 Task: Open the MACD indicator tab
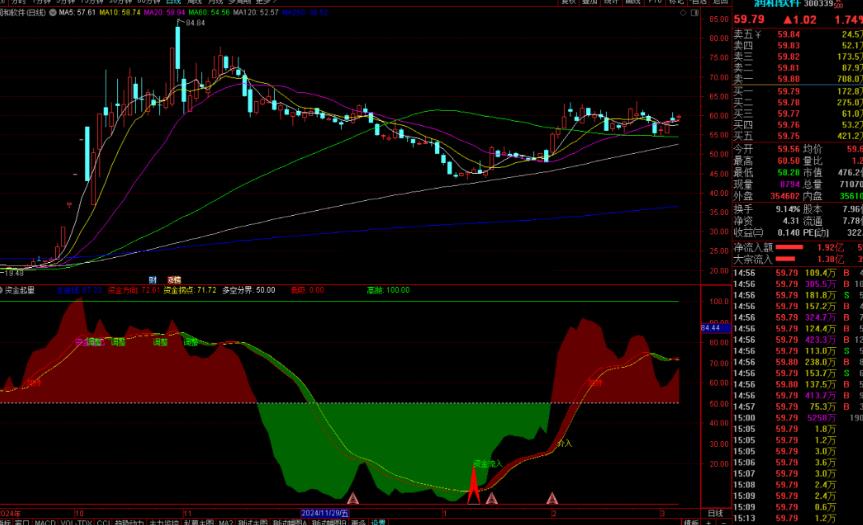click(45, 522)
